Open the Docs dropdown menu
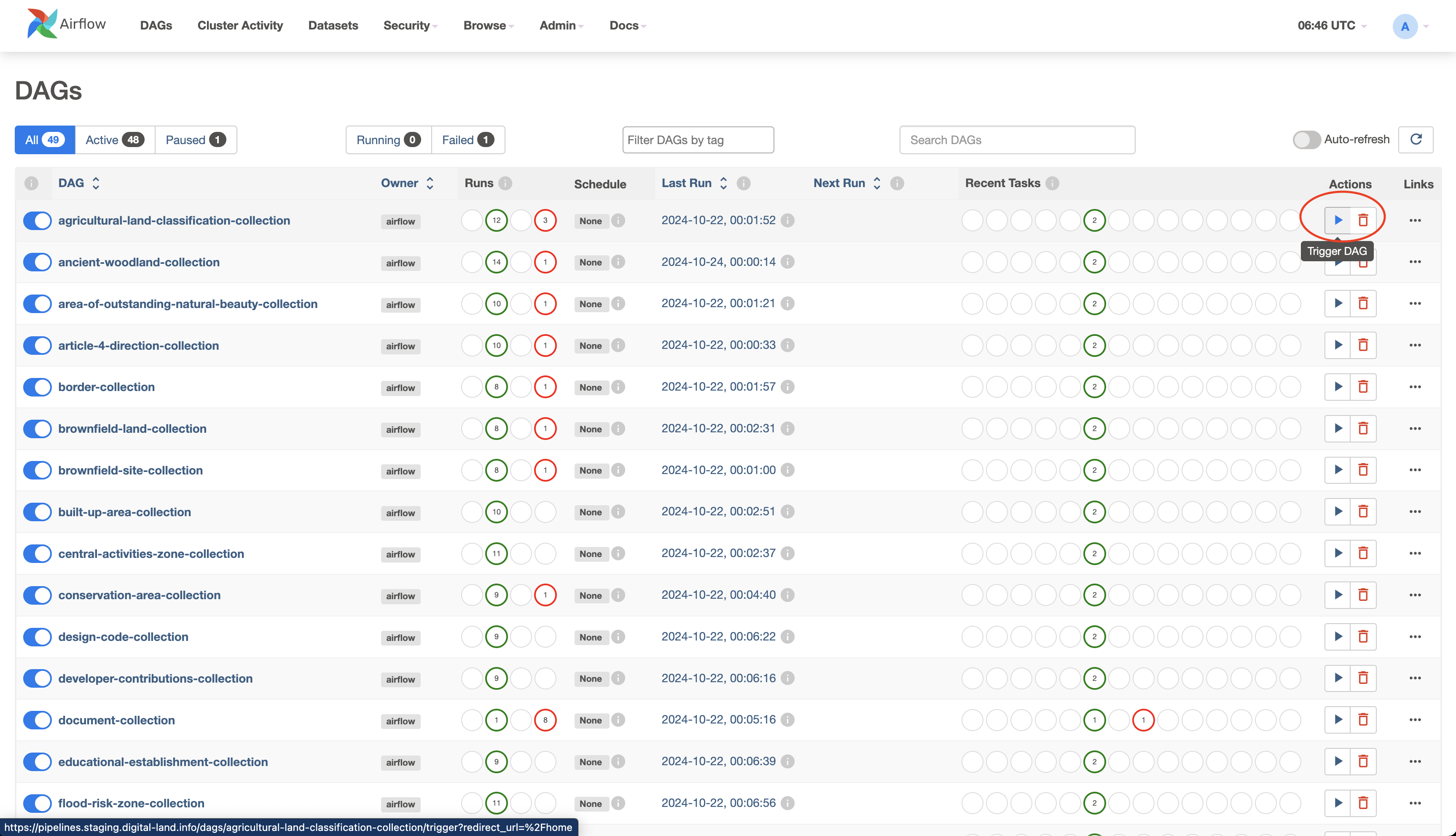Screen dimensions: 1456x836 (628, 25)
